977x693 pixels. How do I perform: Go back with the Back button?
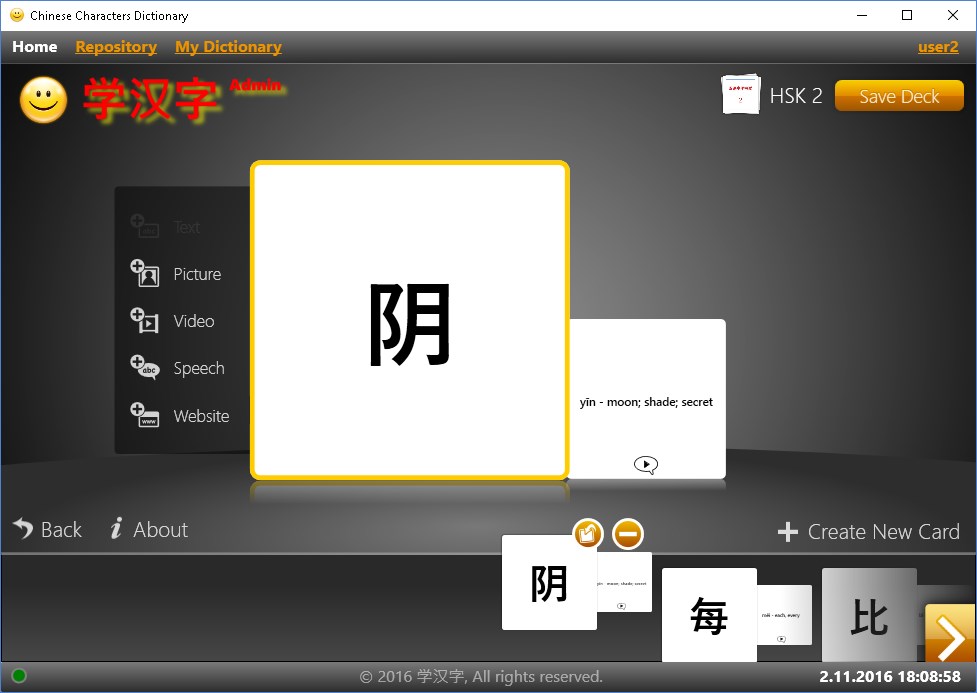(x=47, y=529)
